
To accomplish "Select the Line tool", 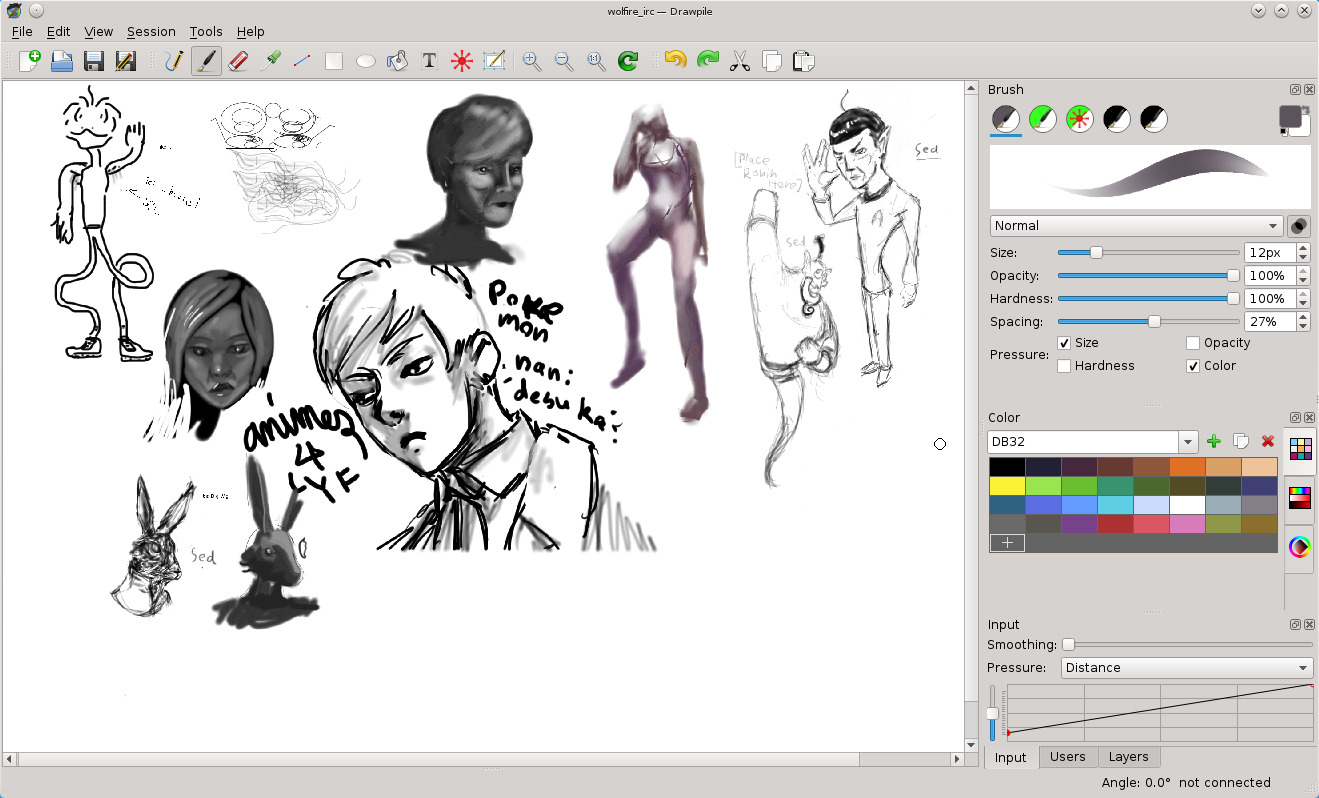I will (x=302, y=61).
